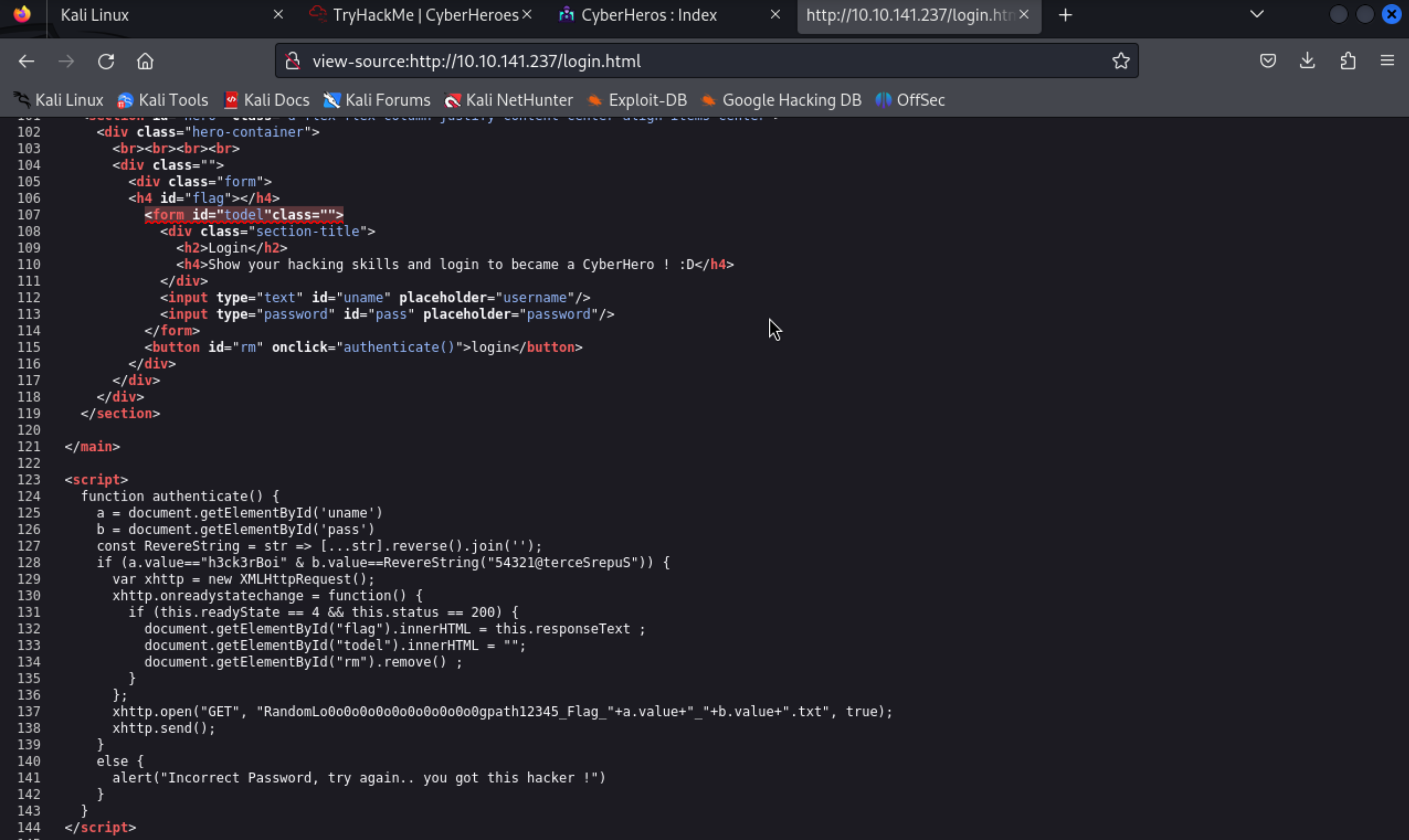
Task: Click the h4 id="flag" source line
Action: (204, 198)
